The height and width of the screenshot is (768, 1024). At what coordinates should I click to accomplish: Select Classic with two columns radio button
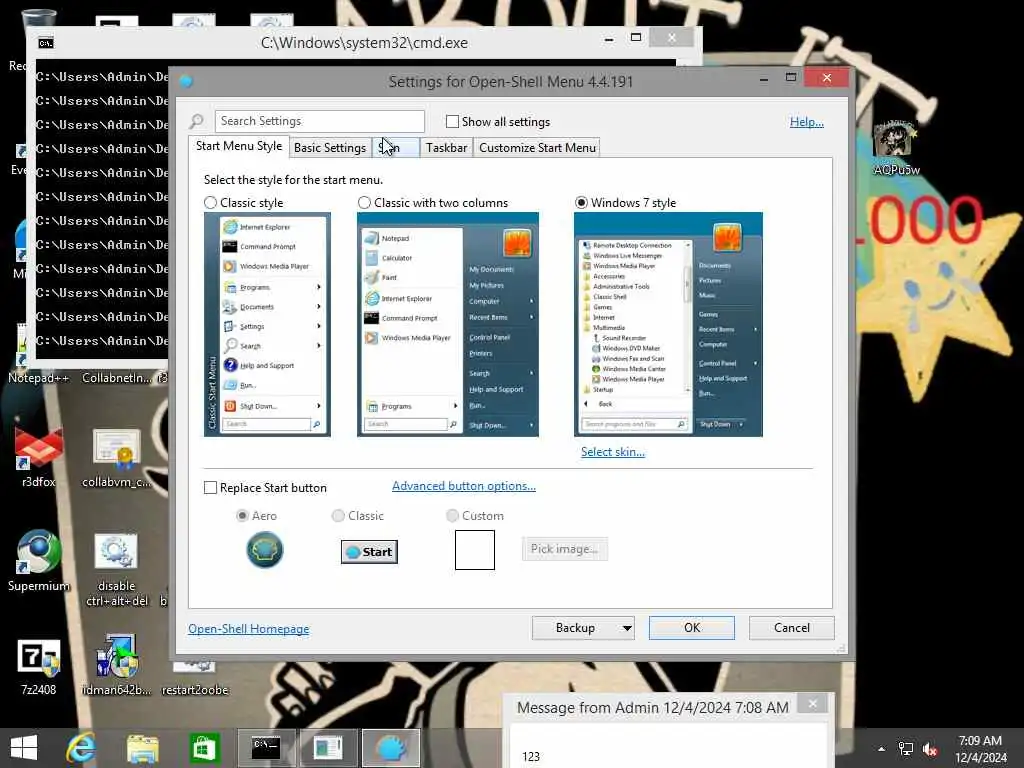click(364, 202)
